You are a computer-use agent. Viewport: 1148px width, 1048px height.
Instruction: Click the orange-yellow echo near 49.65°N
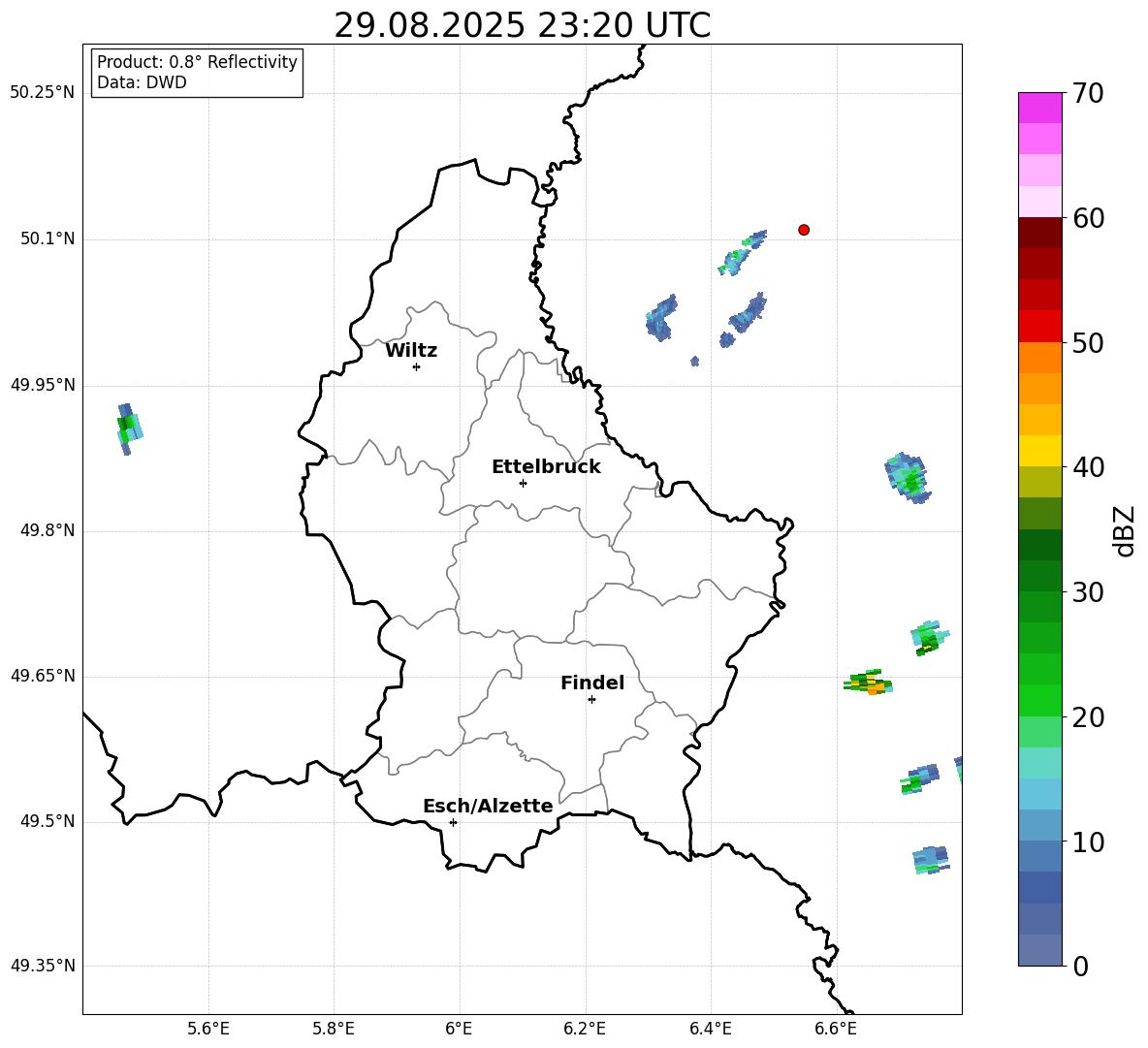coord(869,683)
